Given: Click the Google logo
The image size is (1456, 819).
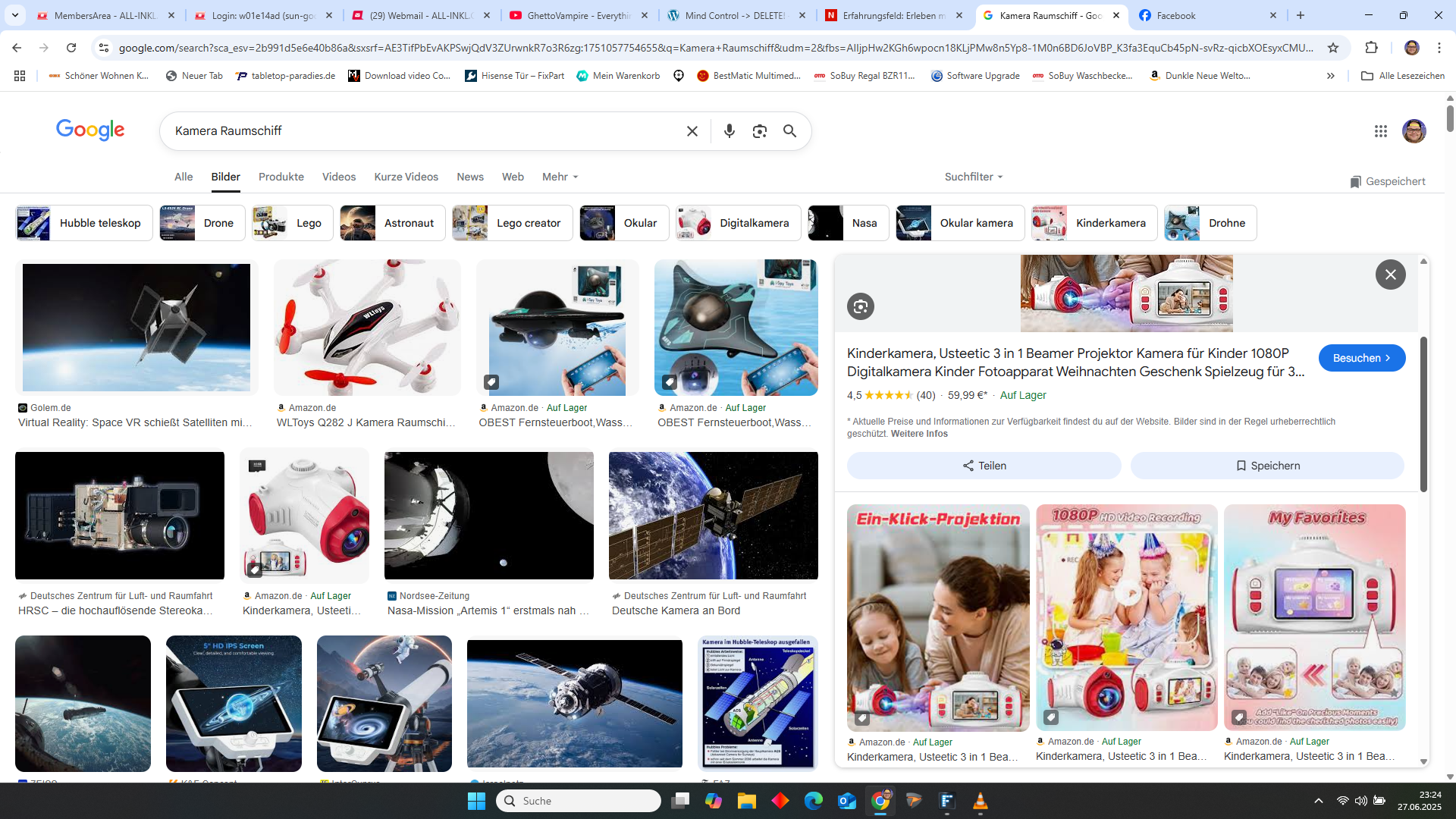Looking at the screenshot, I should pos(90,130).
